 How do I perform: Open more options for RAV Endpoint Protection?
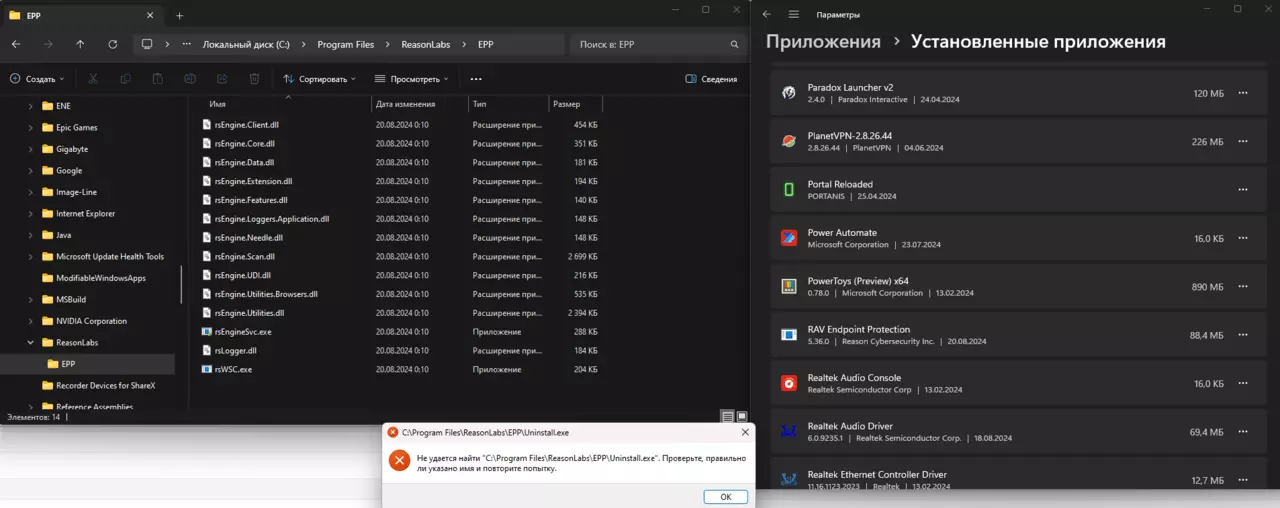tap(1243, 335)
